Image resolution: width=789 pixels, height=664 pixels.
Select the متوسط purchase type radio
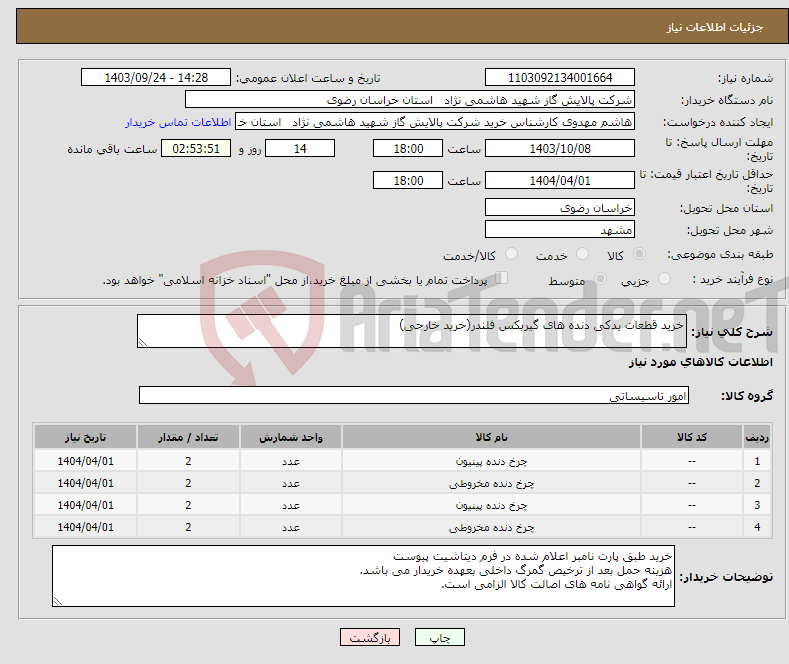pyautogui.click(x=600, y=278)
